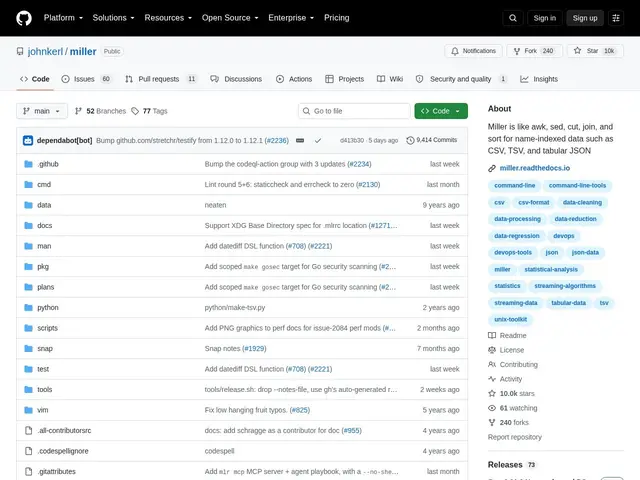The image size is (640, 480).
Task: Open the GitHub home logo
Action: tap(24, 18)
